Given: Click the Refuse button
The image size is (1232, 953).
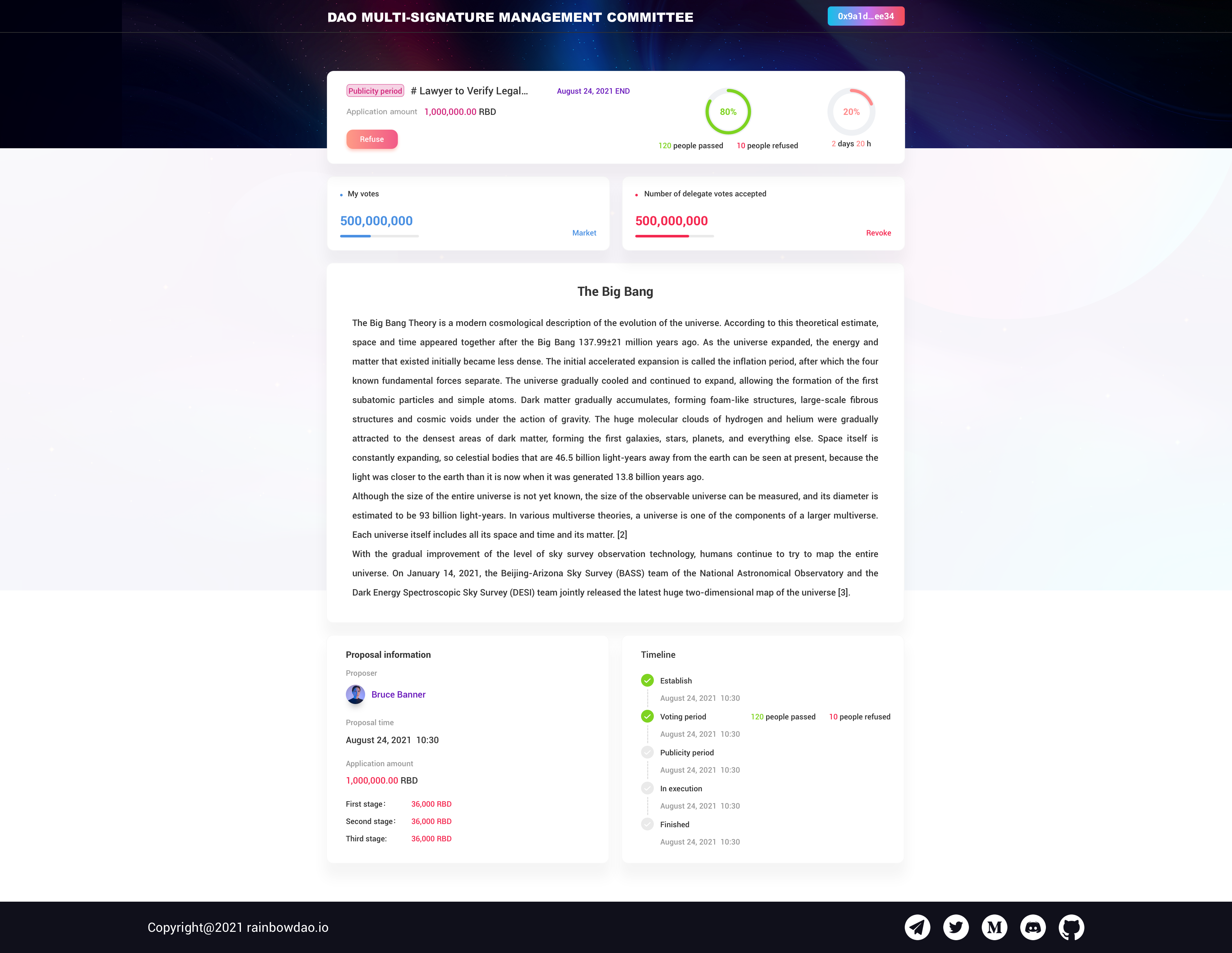Looking at the screenshot, I should (x=372, y=139).
